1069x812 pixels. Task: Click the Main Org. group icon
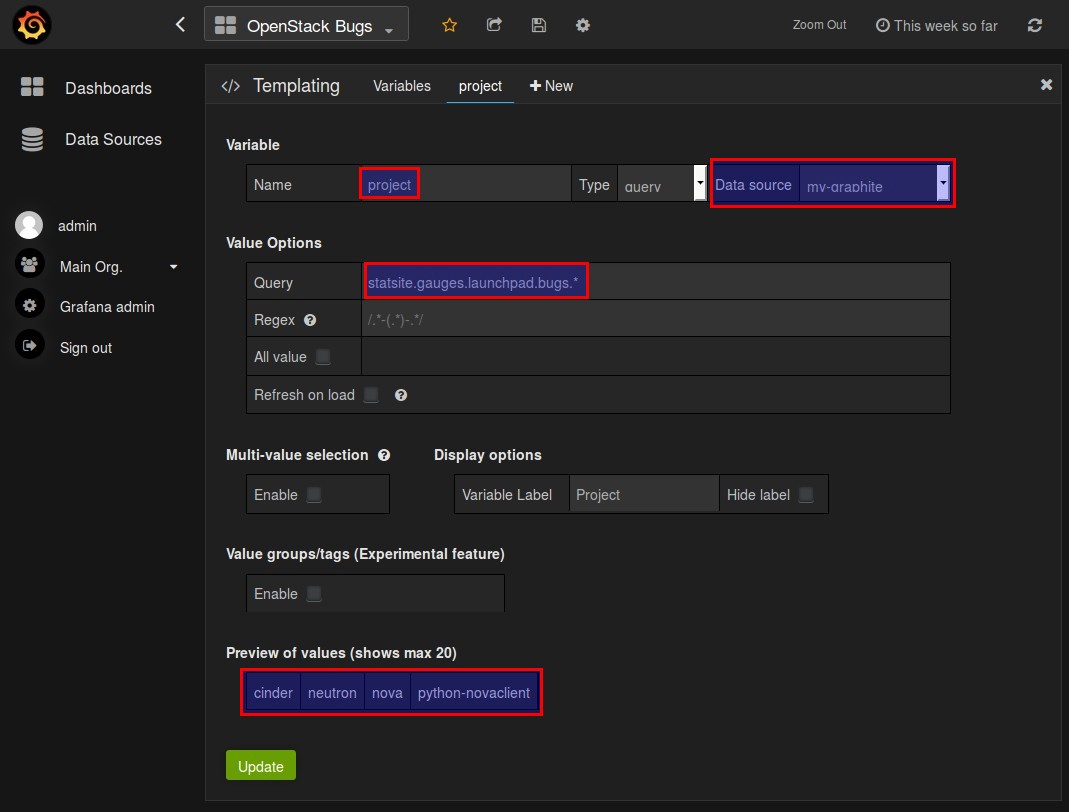pos(29,265)
